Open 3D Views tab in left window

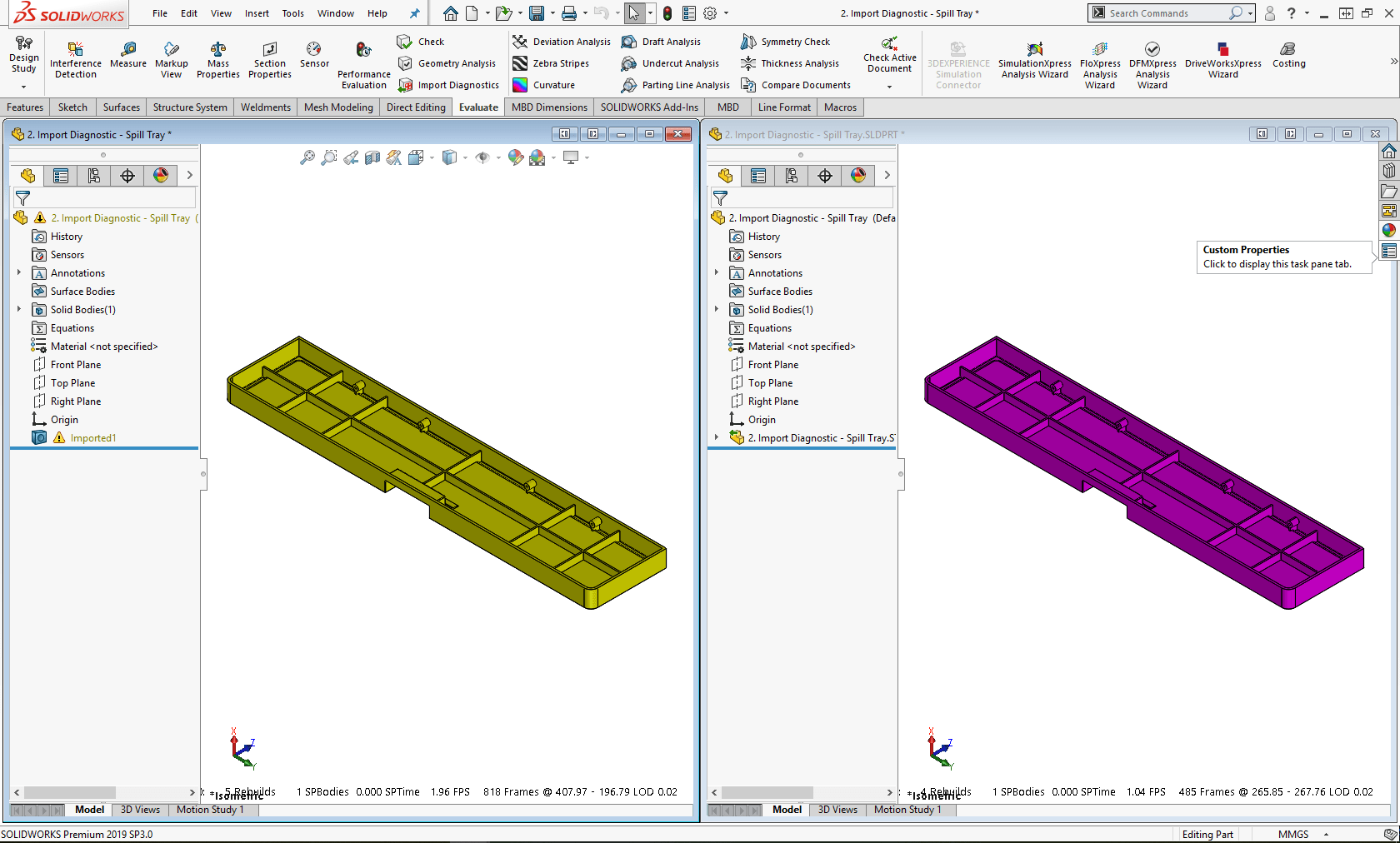pyautogui.click(x=140, y=810)
